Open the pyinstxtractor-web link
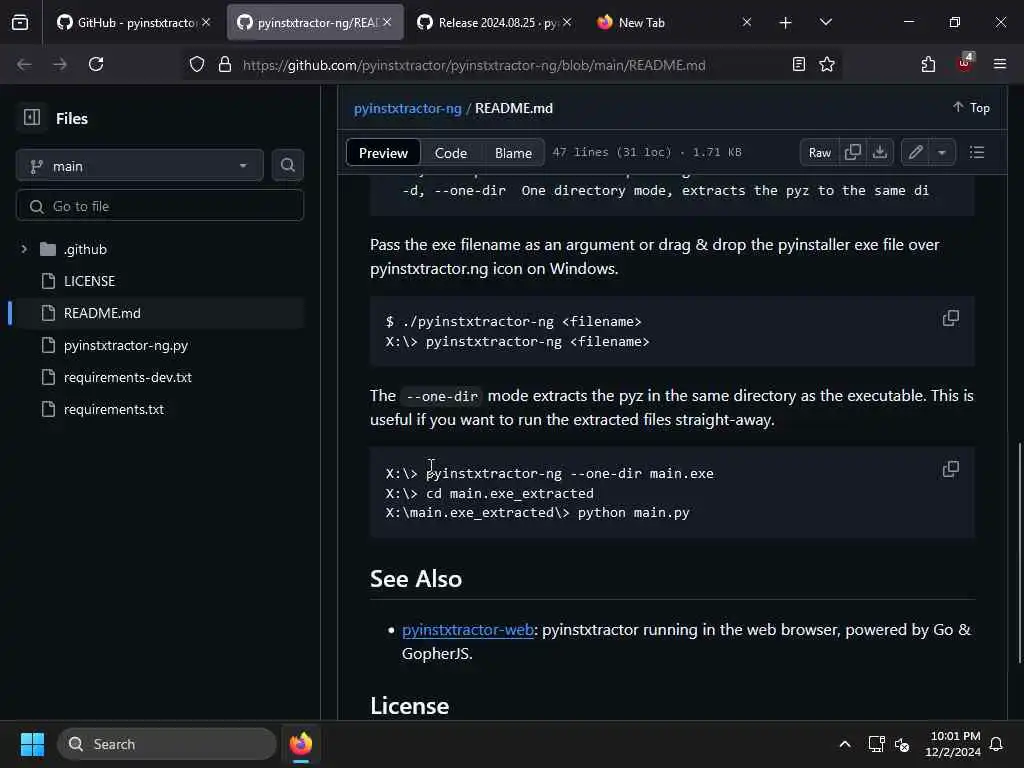Screen dimensions: 1024x768 point(468,630)
